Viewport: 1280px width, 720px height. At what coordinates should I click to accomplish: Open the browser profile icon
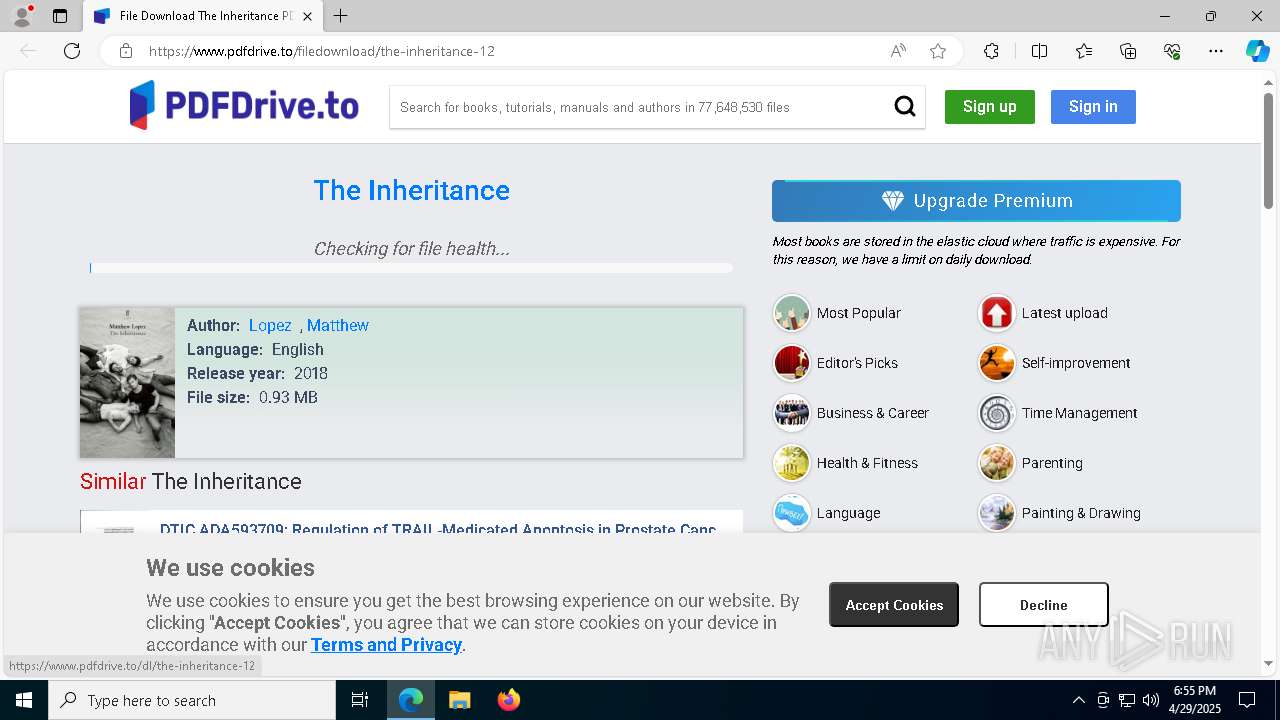(22, 16)
